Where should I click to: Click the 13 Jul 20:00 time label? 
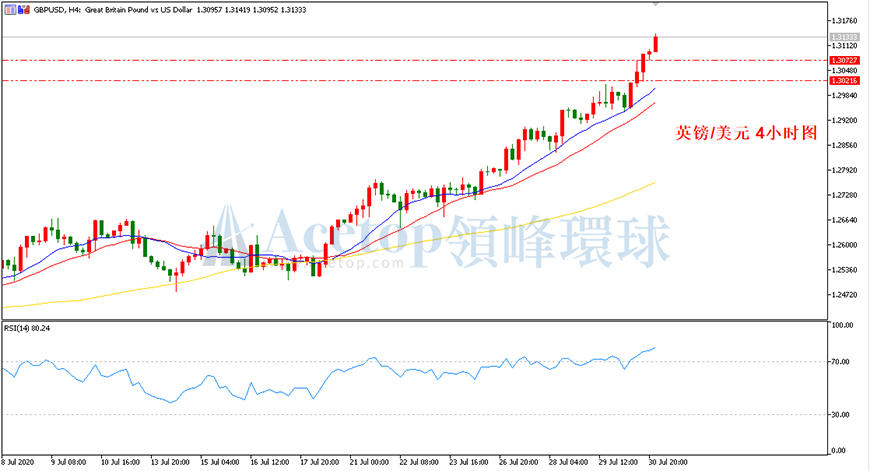click(170, 462)
